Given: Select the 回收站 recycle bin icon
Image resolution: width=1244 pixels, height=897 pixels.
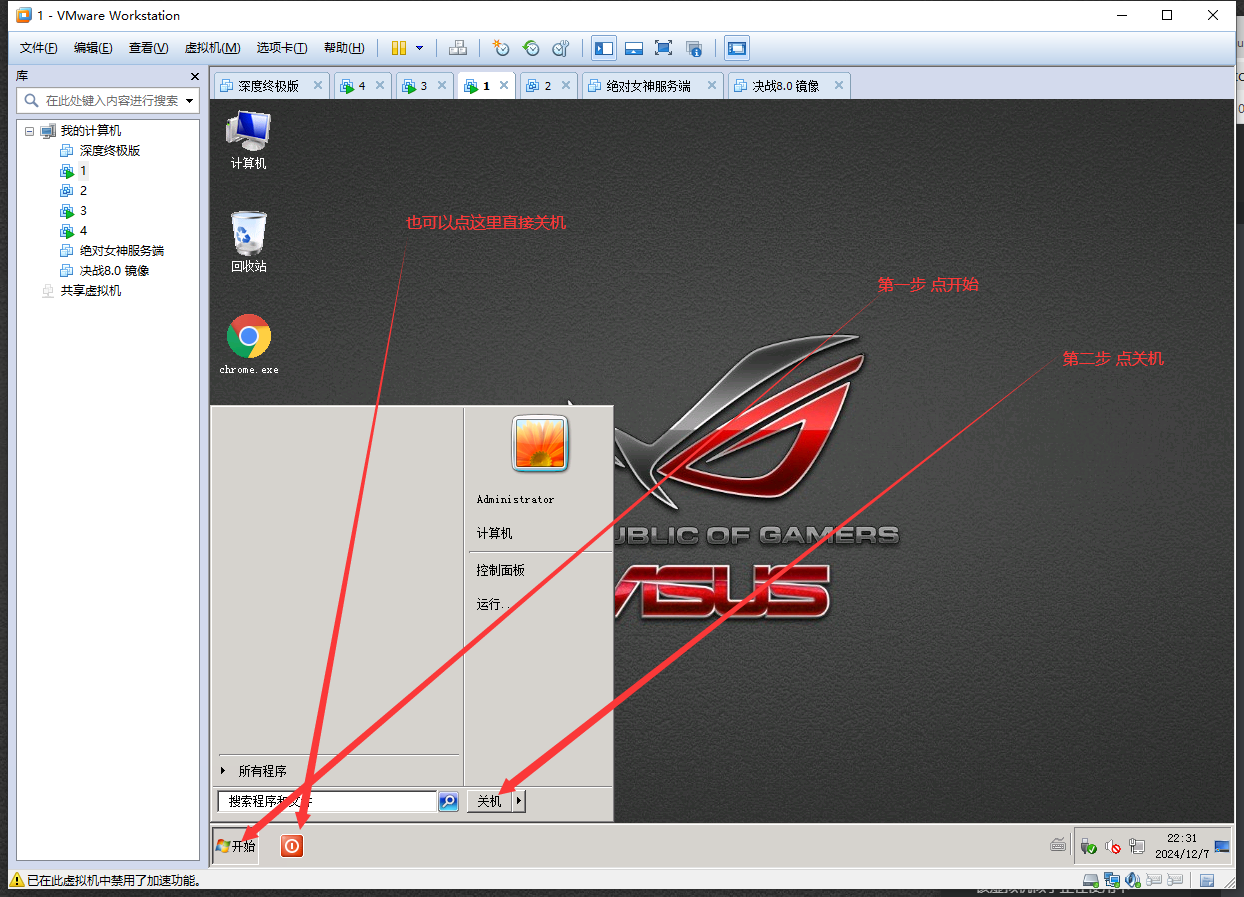Looking at the screenshot, I should click(x=249, y=242).
